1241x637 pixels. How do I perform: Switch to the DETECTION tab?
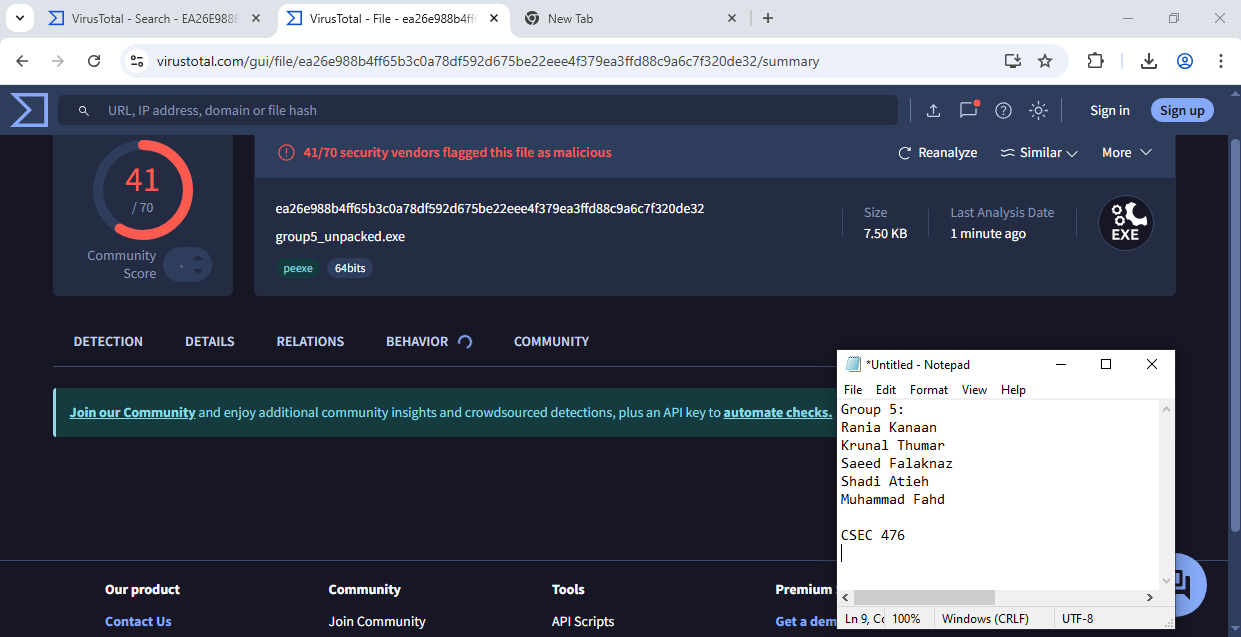108,341
